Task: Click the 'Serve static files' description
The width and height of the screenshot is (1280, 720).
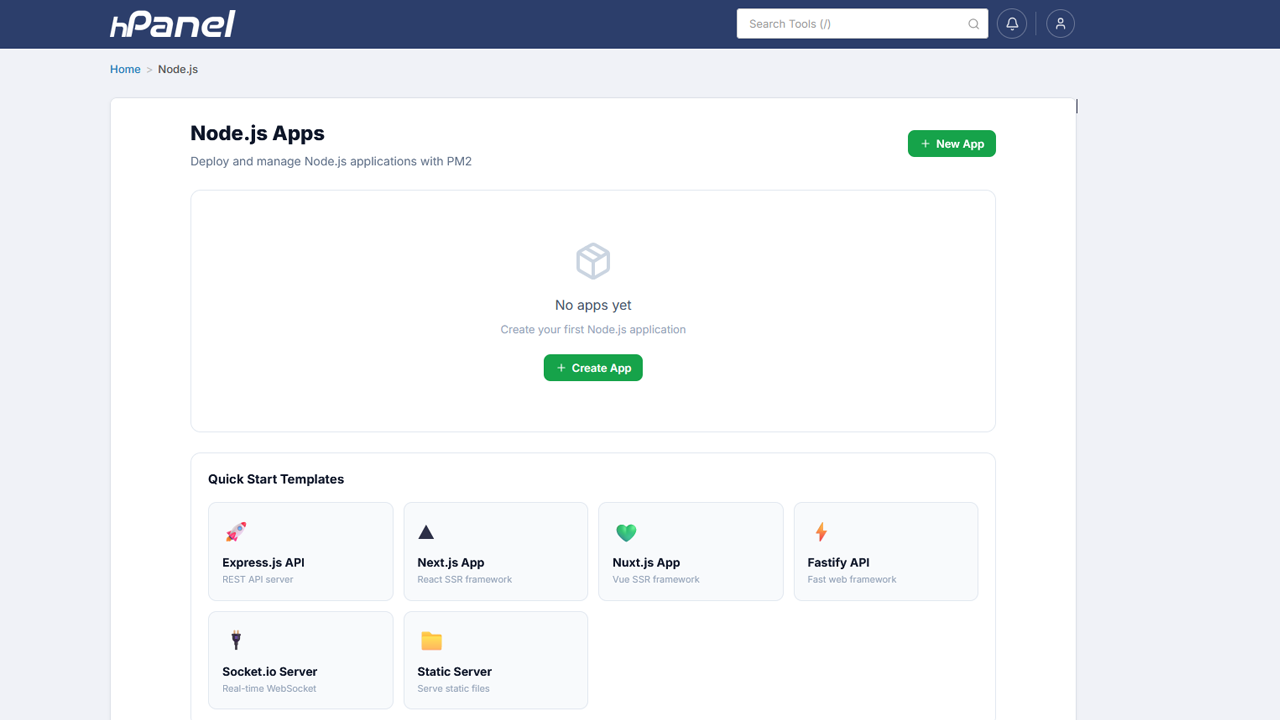Action: pos(453,688)
